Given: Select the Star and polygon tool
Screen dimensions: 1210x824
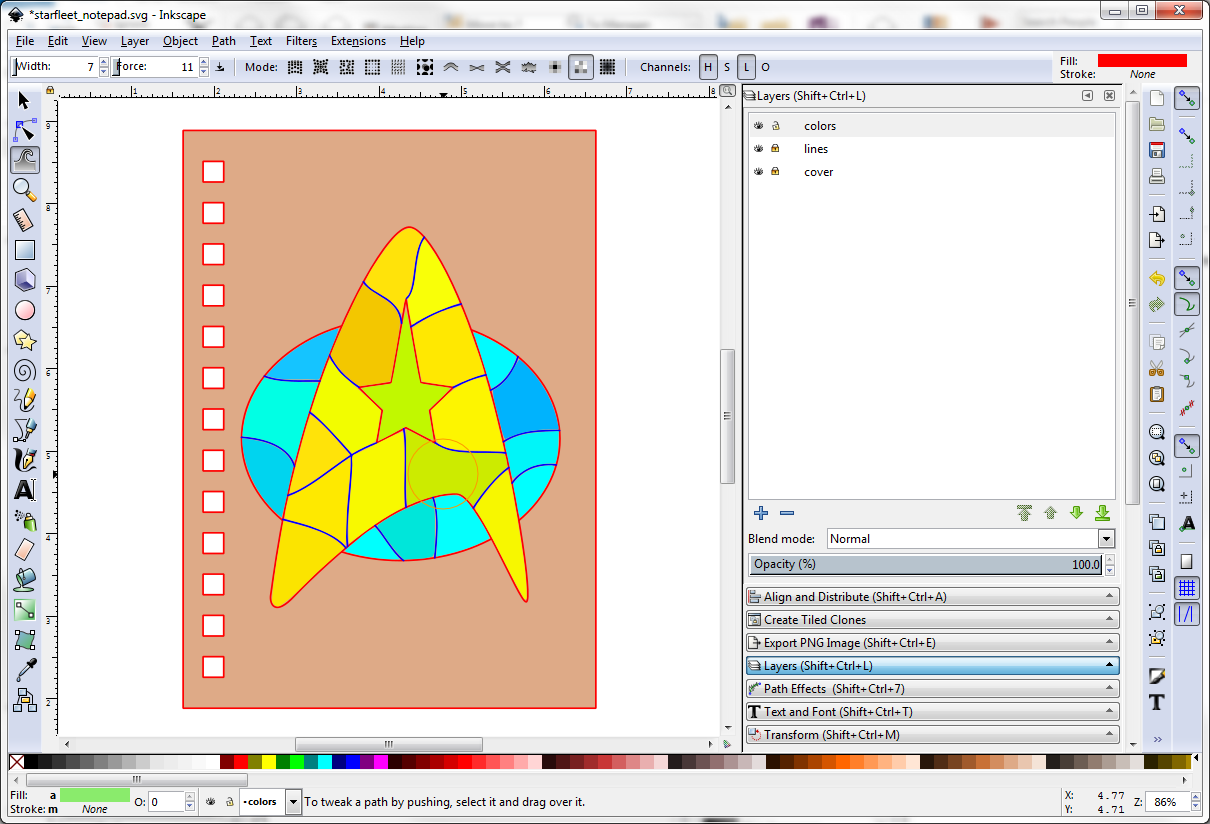Looking at the screenshot, I should tap(25, 340).
